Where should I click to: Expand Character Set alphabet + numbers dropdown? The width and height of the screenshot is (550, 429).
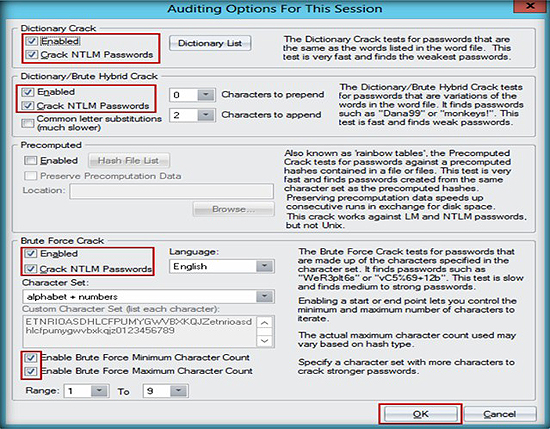tap(264, 297)
